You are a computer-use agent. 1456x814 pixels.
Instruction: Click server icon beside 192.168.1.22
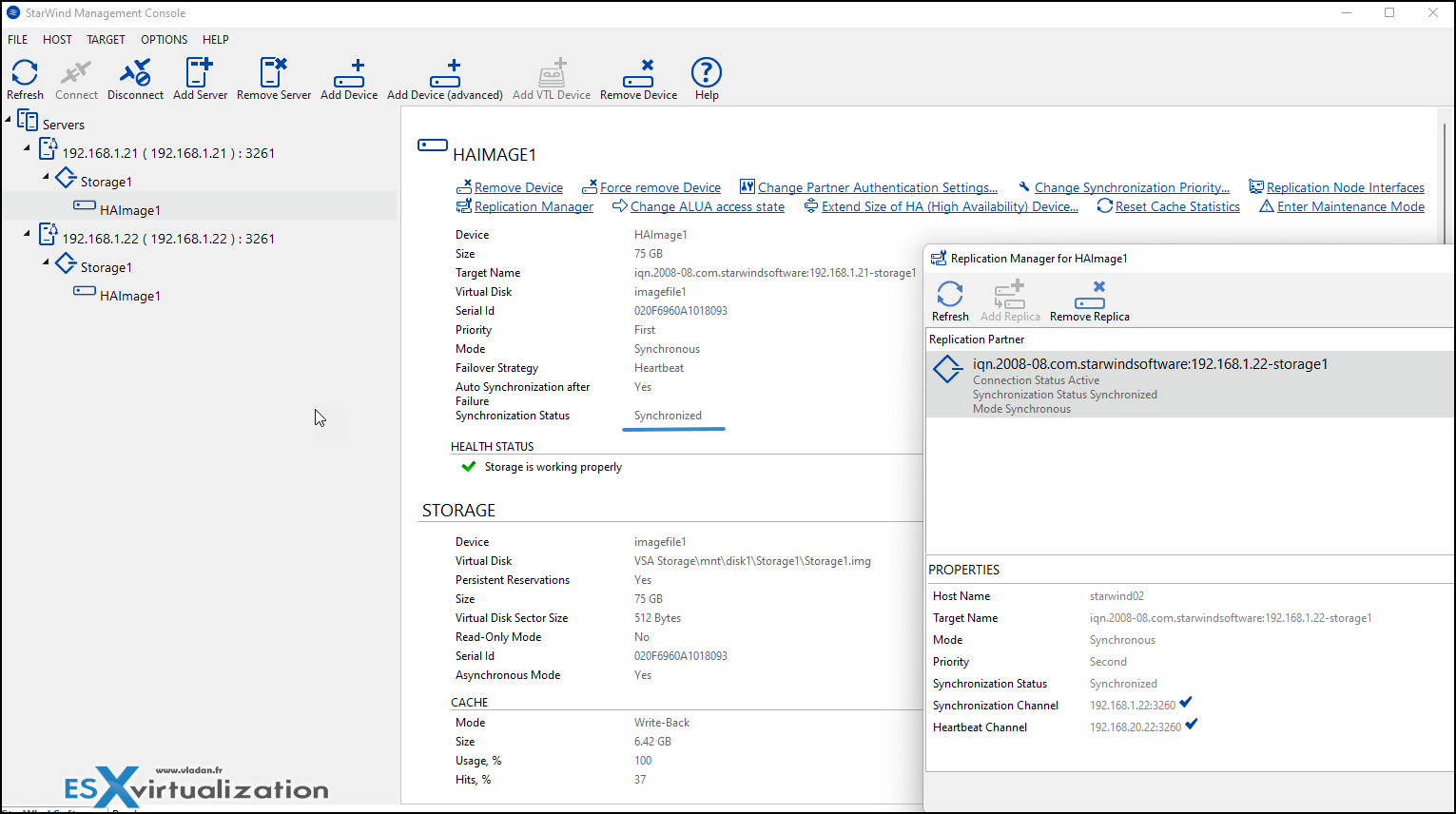[x=48, y=234]
